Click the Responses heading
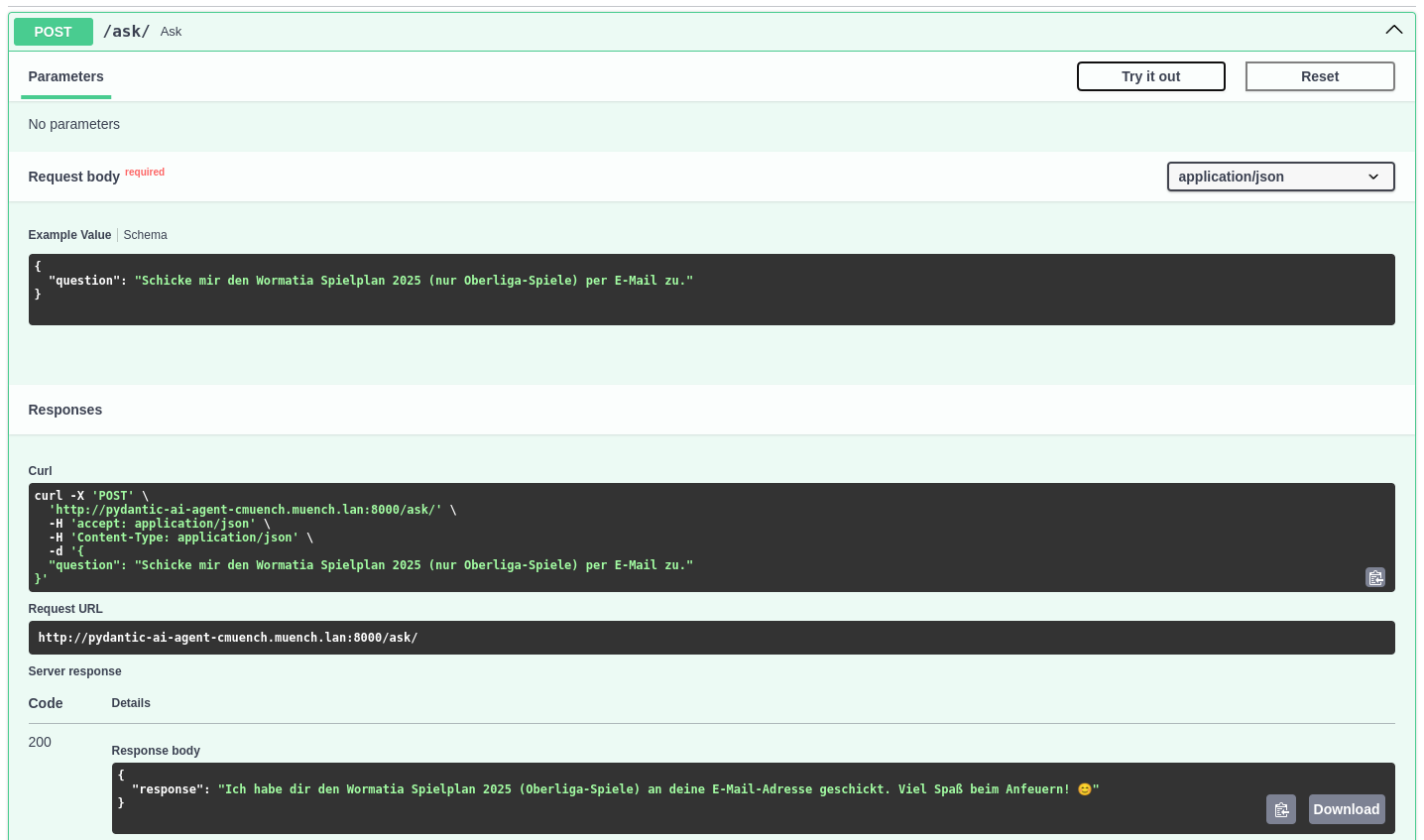This screenshot has height=840, width=1424. coord(64,410)
